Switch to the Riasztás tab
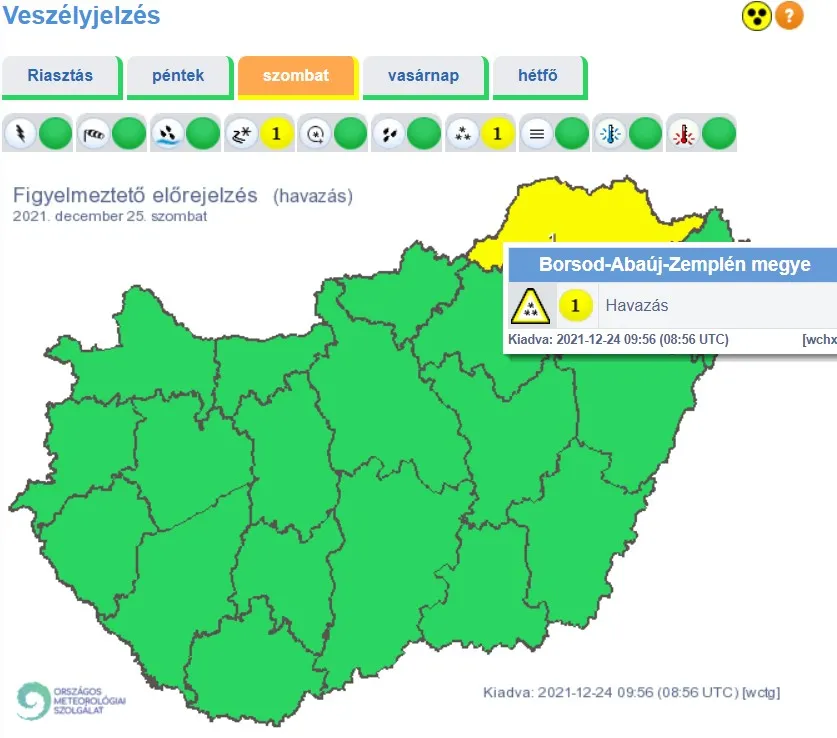Image resolution: width=837 pixels, height=738 pixels. (60, 76)
